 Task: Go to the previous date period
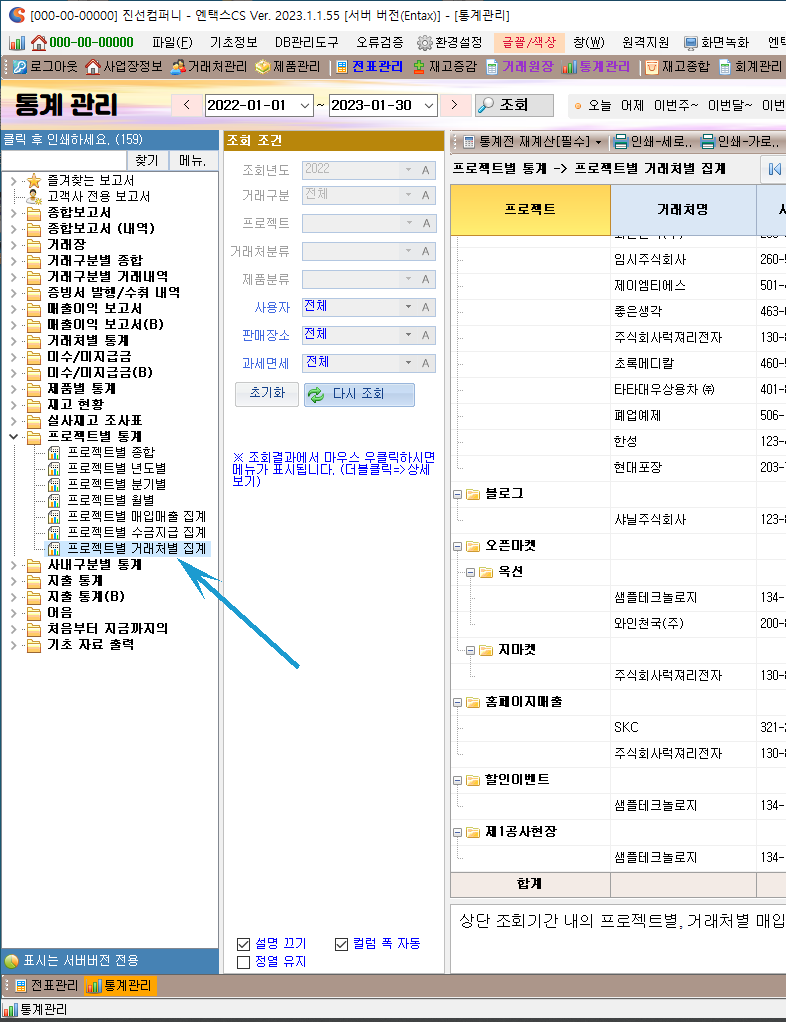point(186,106)
